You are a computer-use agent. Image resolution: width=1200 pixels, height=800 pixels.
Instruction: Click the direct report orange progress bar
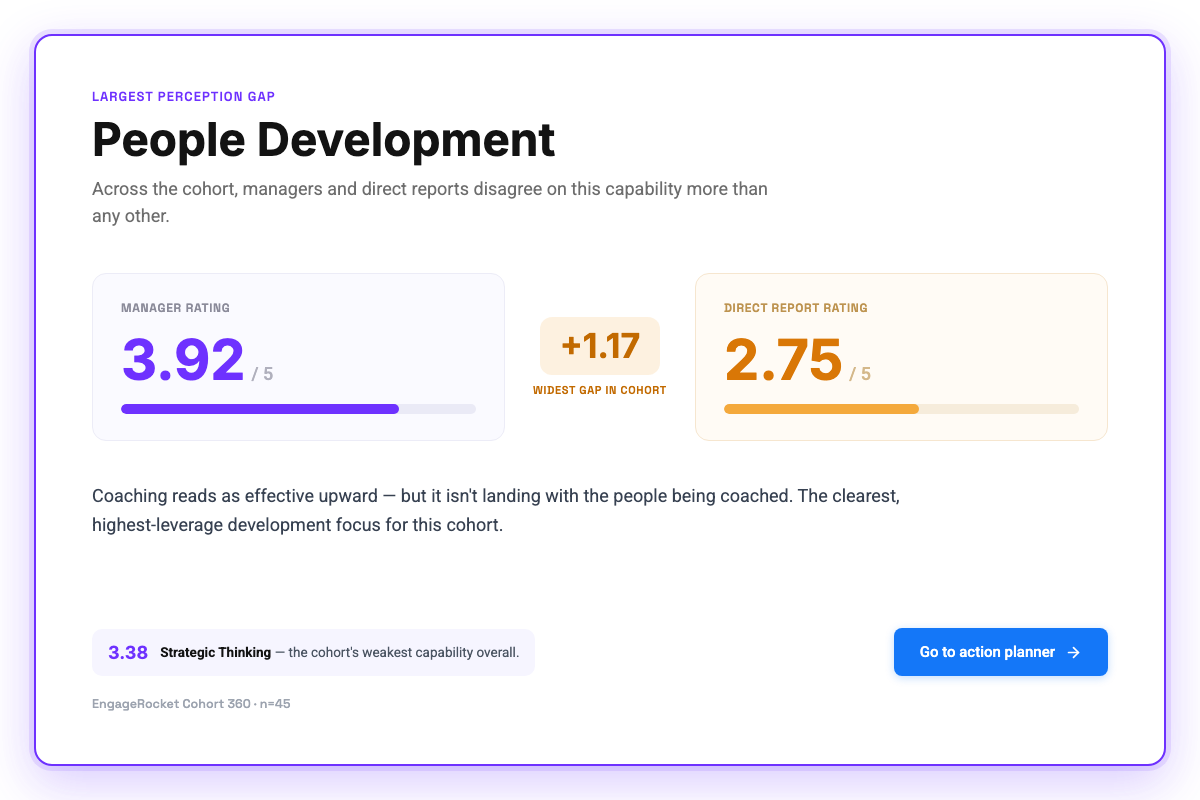point(901,408)
